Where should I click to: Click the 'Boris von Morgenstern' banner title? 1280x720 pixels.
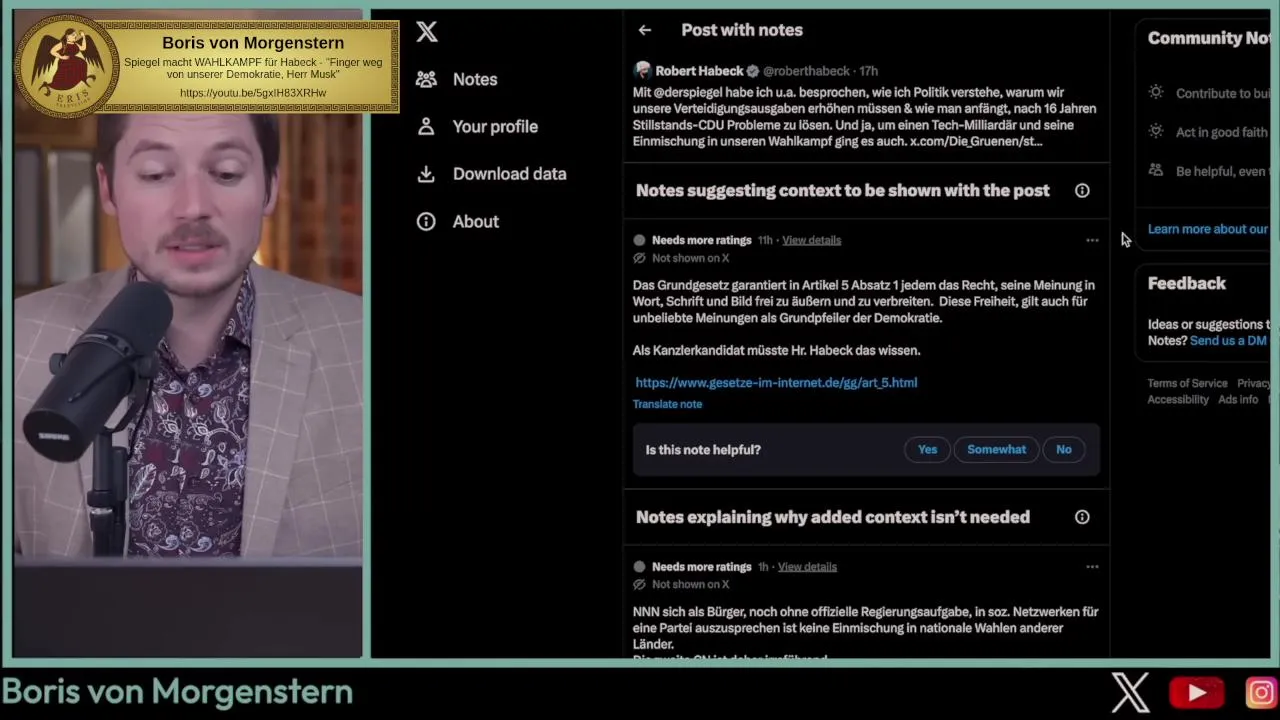tap(253, 43)
